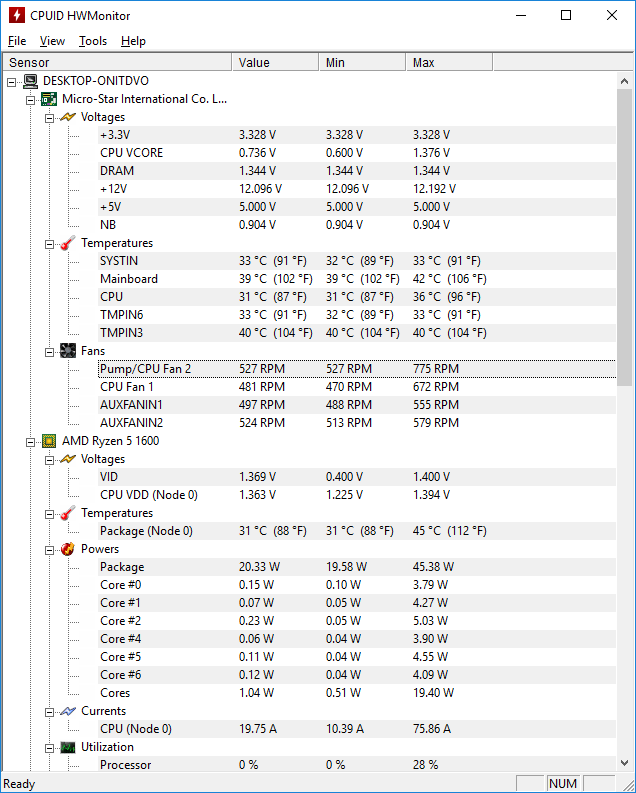Click the HWMonitor lightning bolt title icon
Screen dimensions: 636x793
tap(16, 16)
